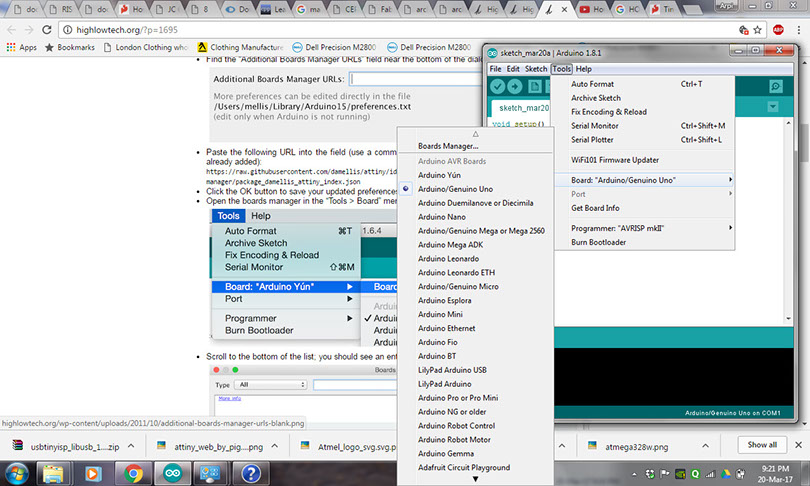This screenshot has width=810, height=486.
Task: Show hidden system tray icons
Action: point(634,474)
